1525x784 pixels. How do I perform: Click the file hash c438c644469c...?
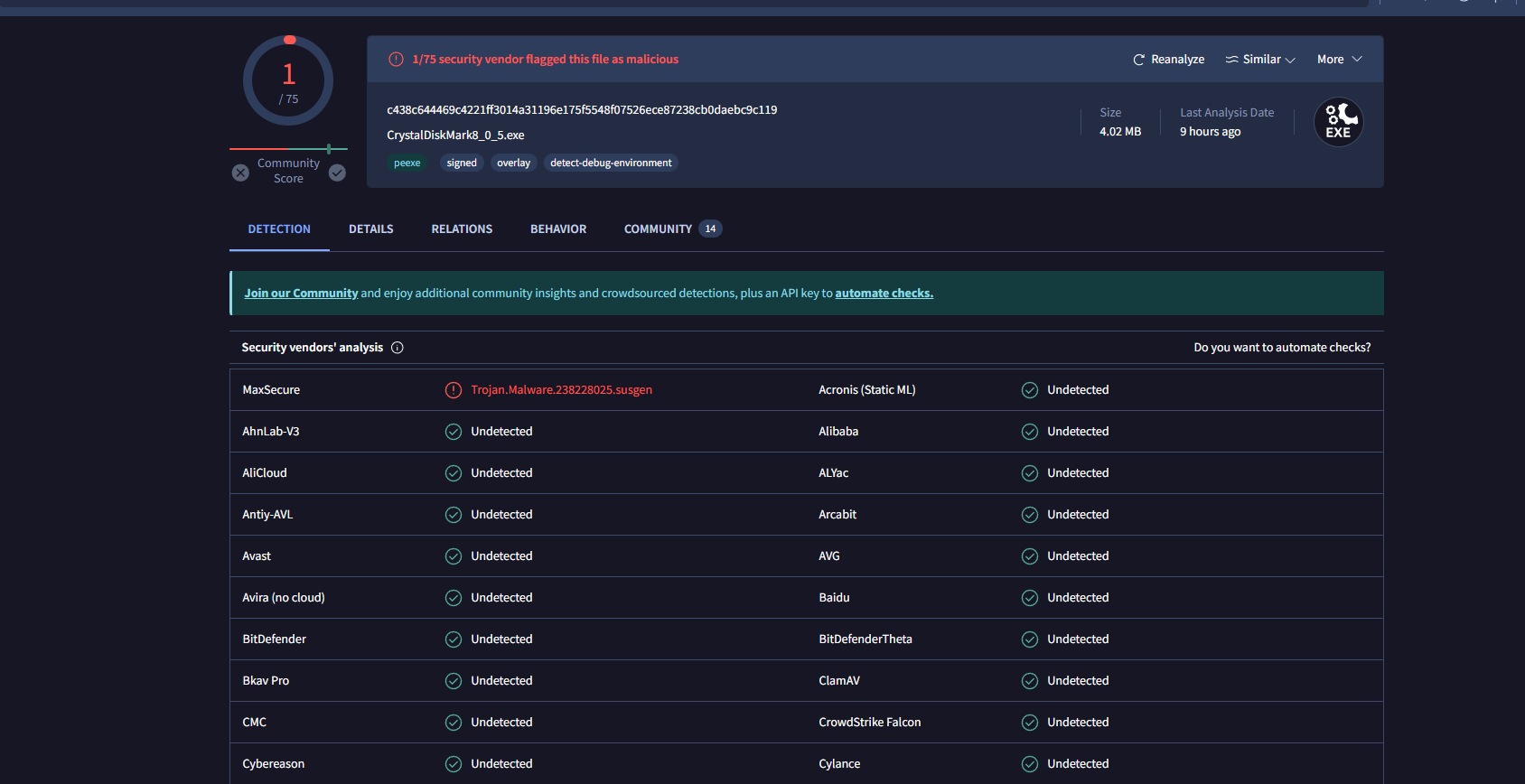click(582, 110)
